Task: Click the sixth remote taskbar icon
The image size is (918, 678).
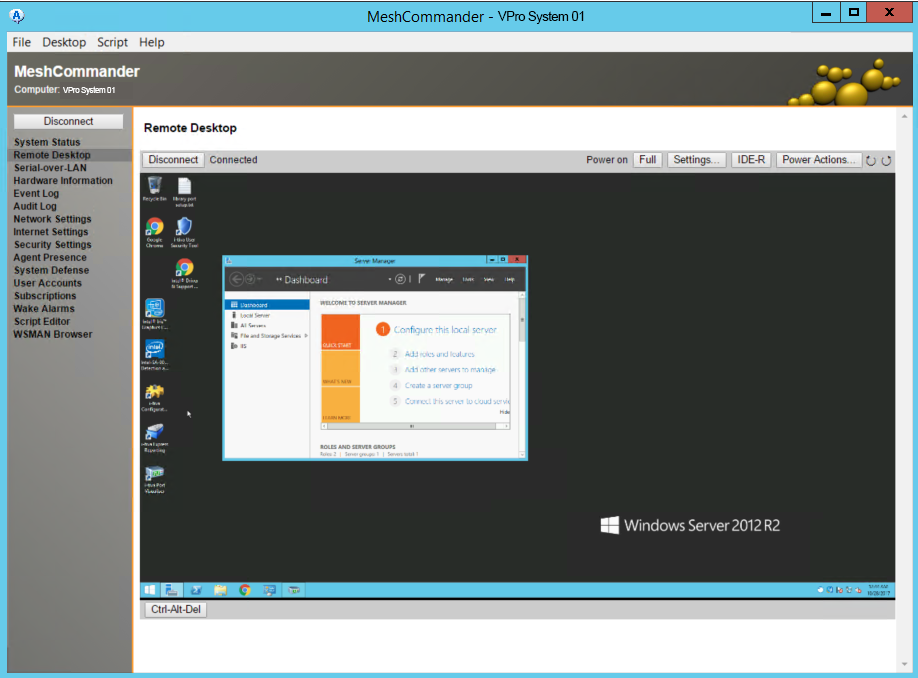Action: (x=269, y=590)
